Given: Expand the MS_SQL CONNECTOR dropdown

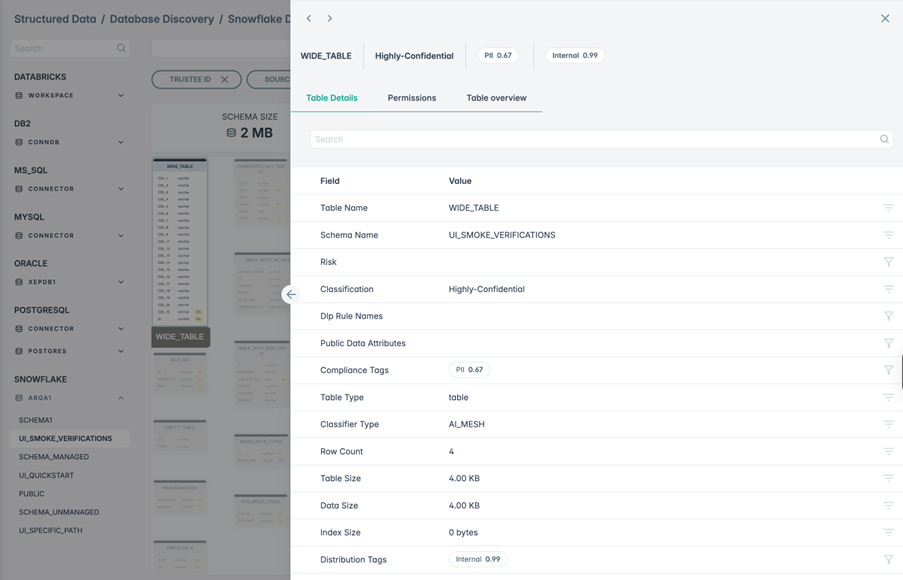Looking at the screenshot, I should coord(121,189).
